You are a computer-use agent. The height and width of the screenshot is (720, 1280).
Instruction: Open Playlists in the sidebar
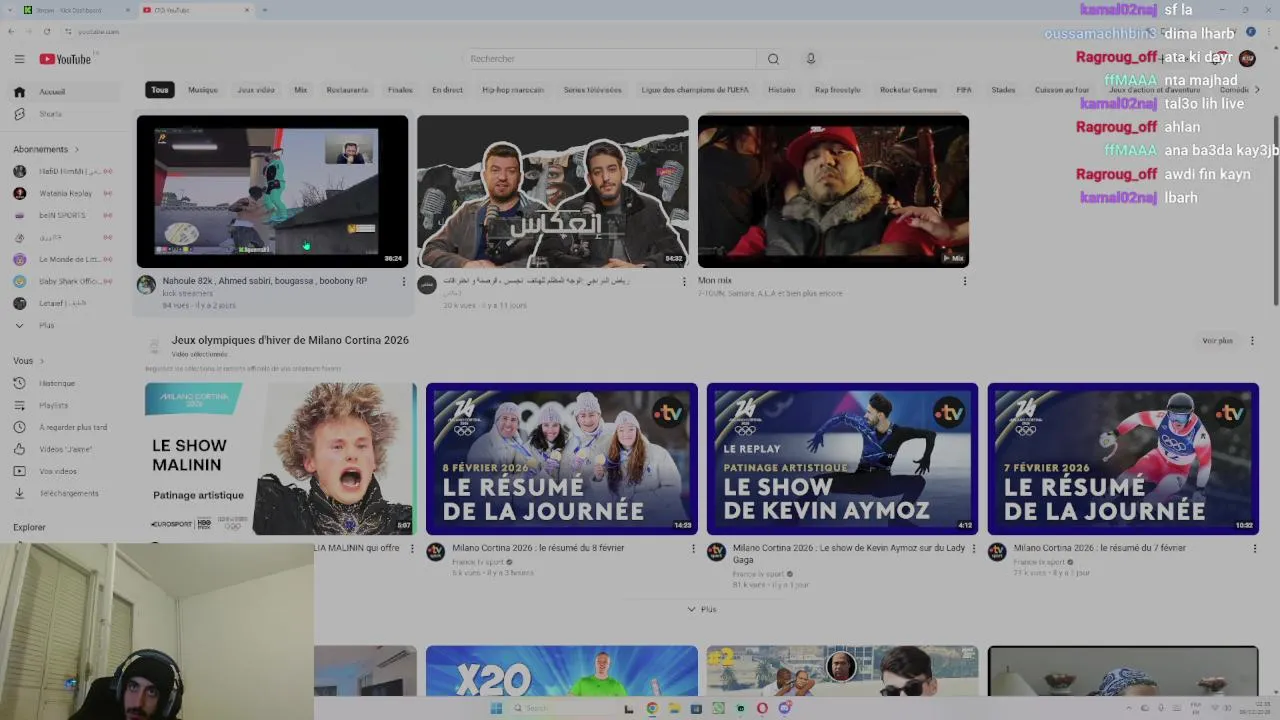66,405
